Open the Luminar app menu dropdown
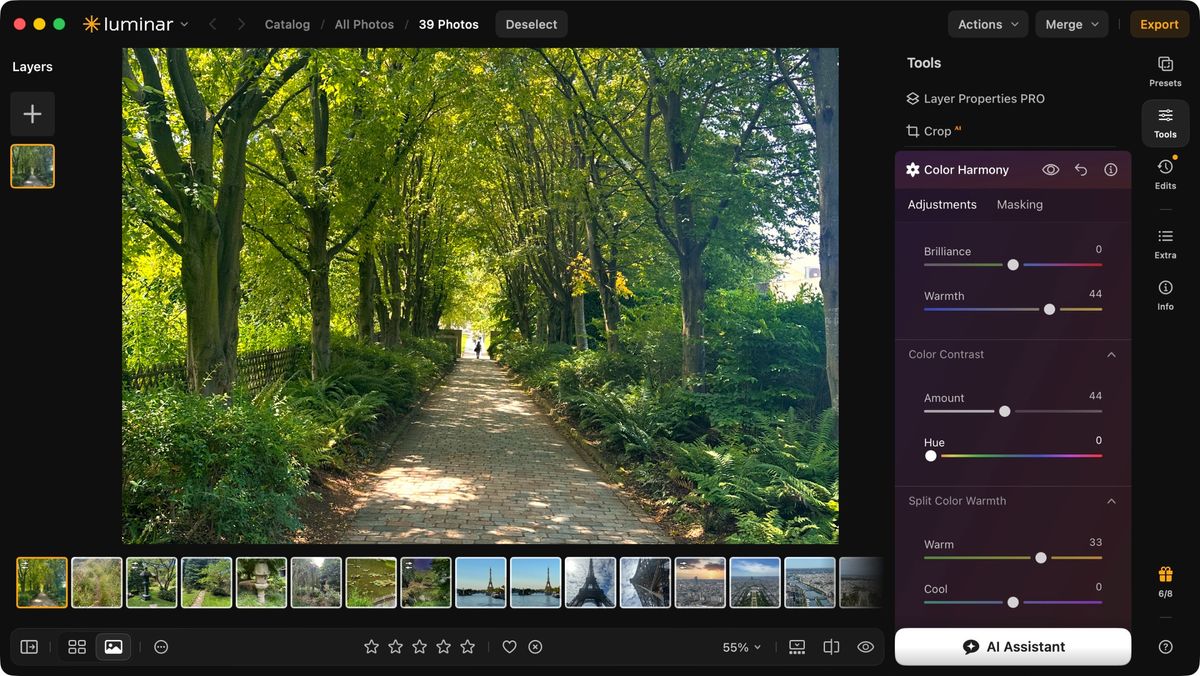 (184, 24)
